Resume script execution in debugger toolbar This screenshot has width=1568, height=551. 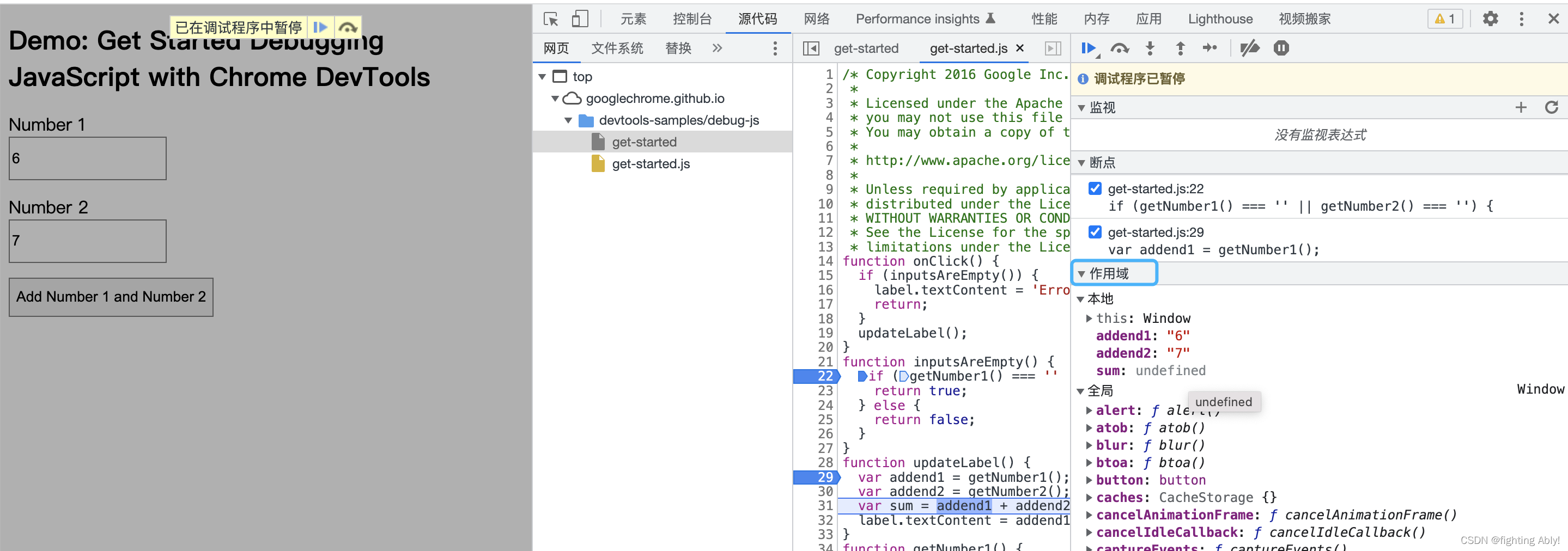[1089, 48]
